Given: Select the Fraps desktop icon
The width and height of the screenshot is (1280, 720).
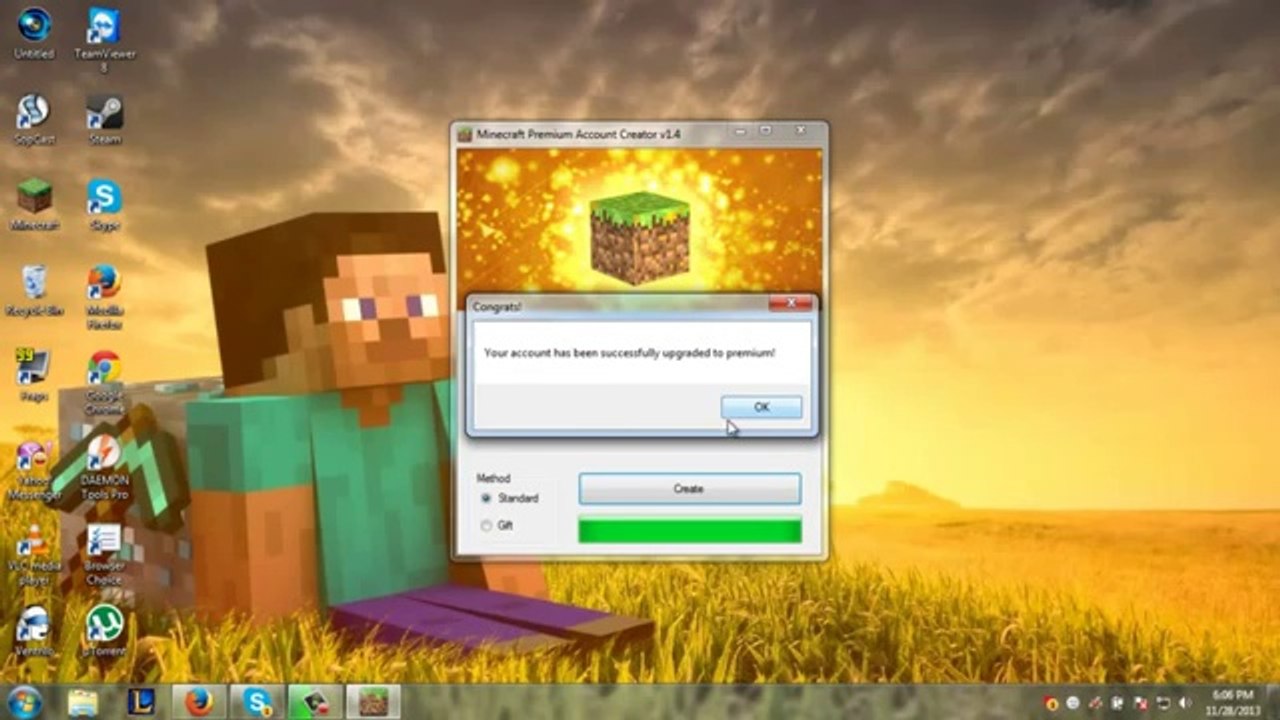Looking at the screenshot, I should (34, 376).
